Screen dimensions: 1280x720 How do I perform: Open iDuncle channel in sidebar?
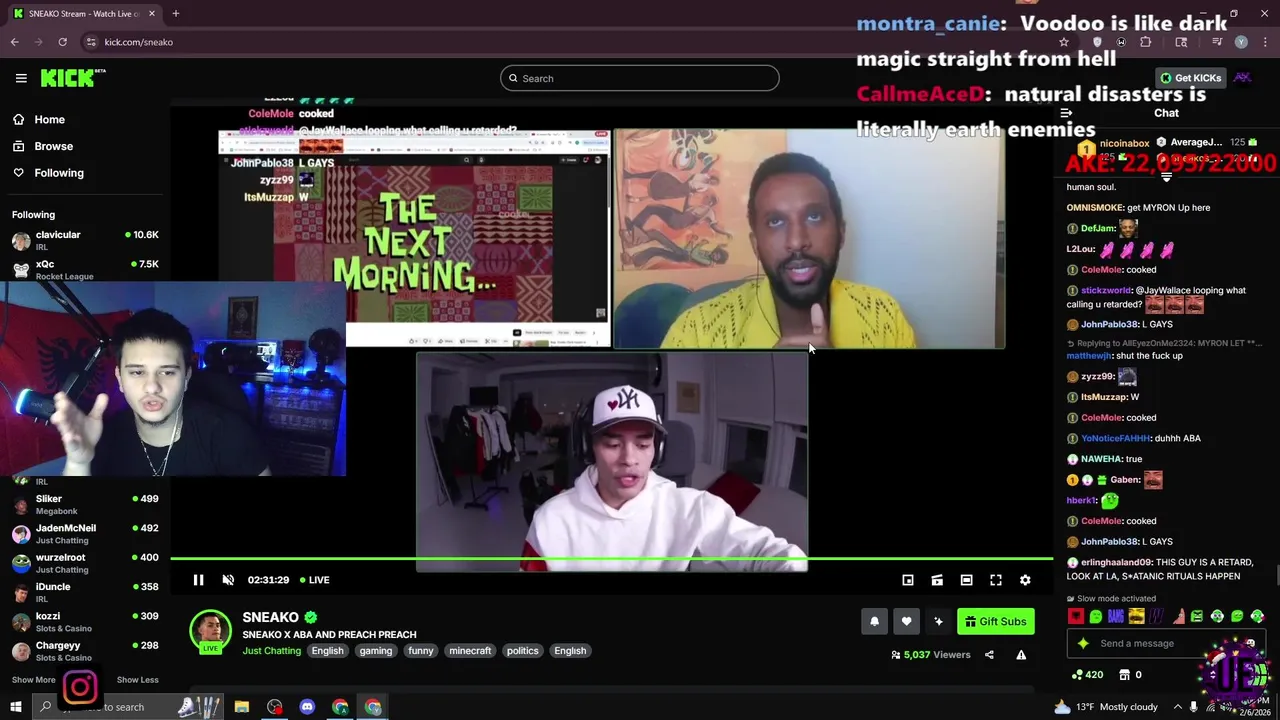tap(85, 592)
